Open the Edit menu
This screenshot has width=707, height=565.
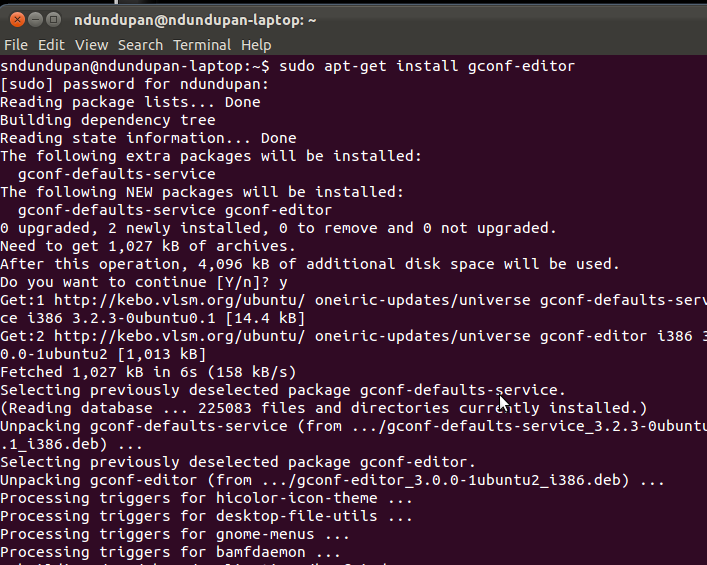[51, 45]
